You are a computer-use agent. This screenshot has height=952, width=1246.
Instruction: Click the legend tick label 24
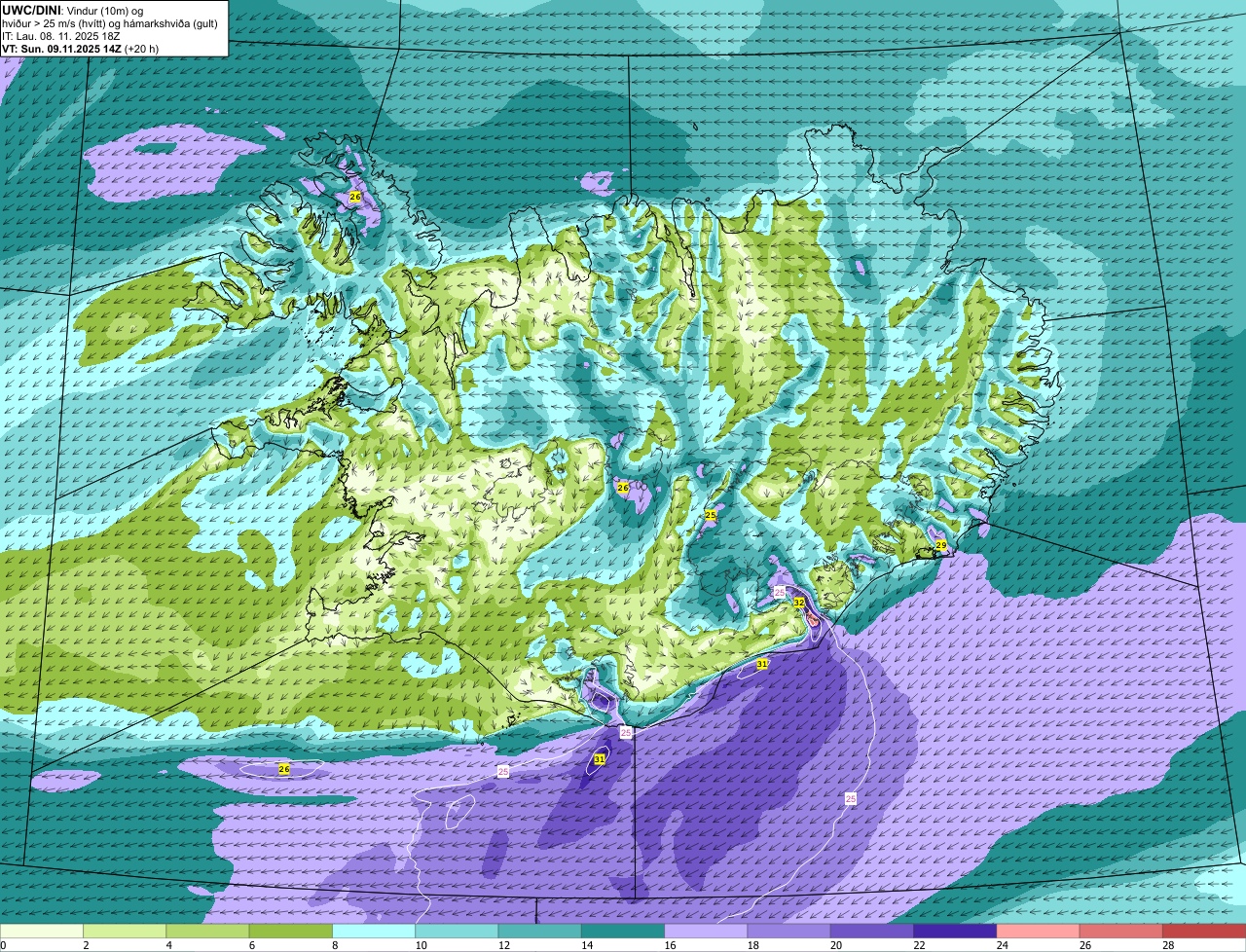click(1003, 945)
